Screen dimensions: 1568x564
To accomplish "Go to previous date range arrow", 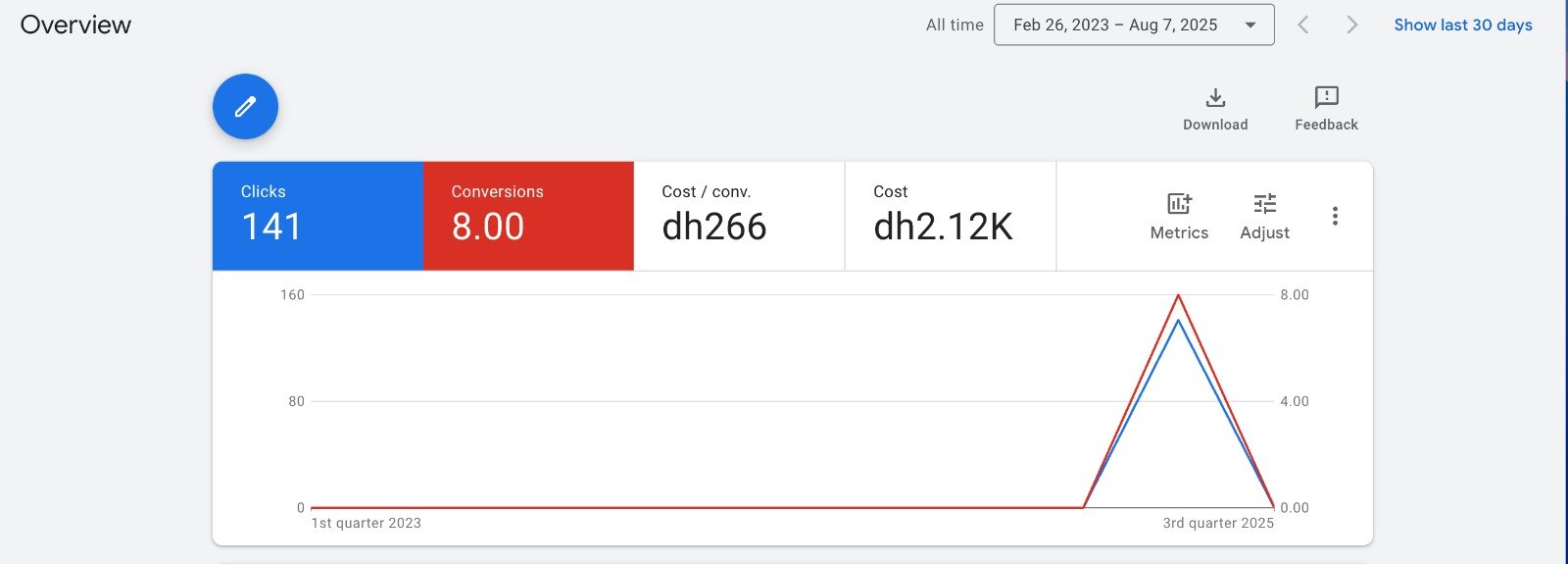I will [x=1302, y=25].
